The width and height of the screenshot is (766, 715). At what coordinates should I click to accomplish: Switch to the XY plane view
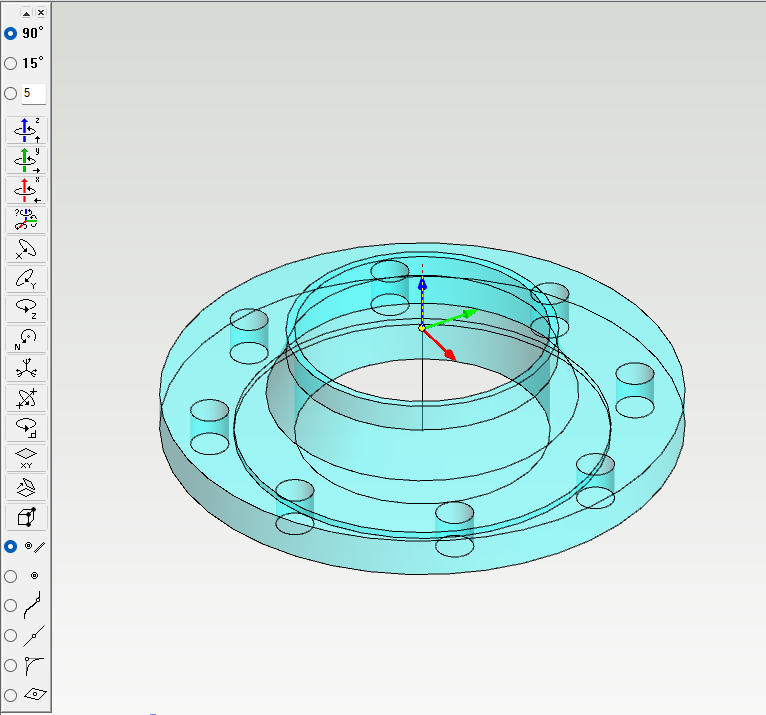pyautogui.click(x=26, y=458)
